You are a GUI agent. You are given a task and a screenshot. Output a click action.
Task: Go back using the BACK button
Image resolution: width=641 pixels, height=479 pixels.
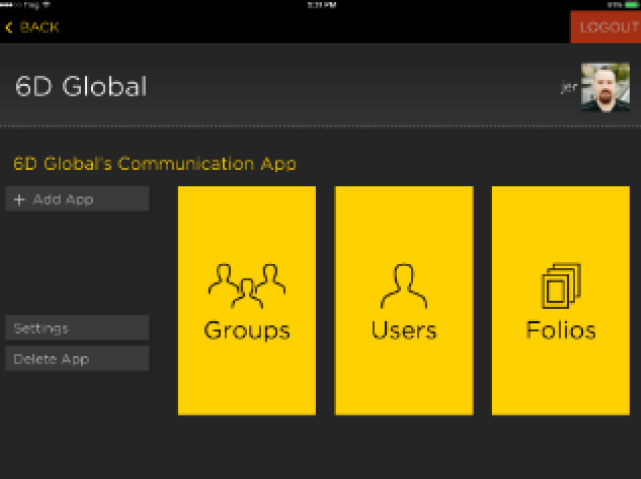tap(32, 27)
